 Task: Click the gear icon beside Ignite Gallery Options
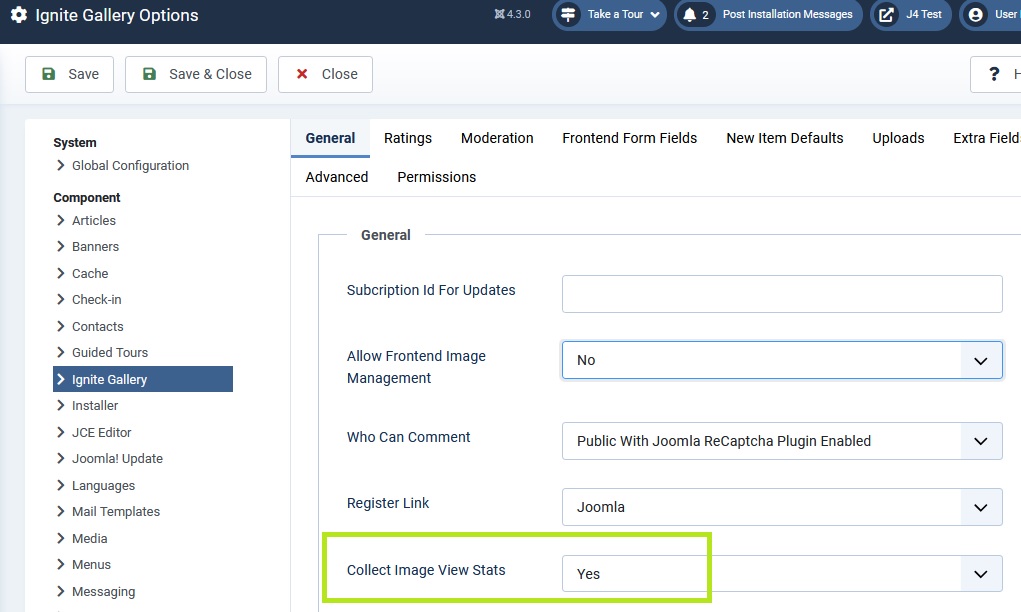(x=18, y=16)
